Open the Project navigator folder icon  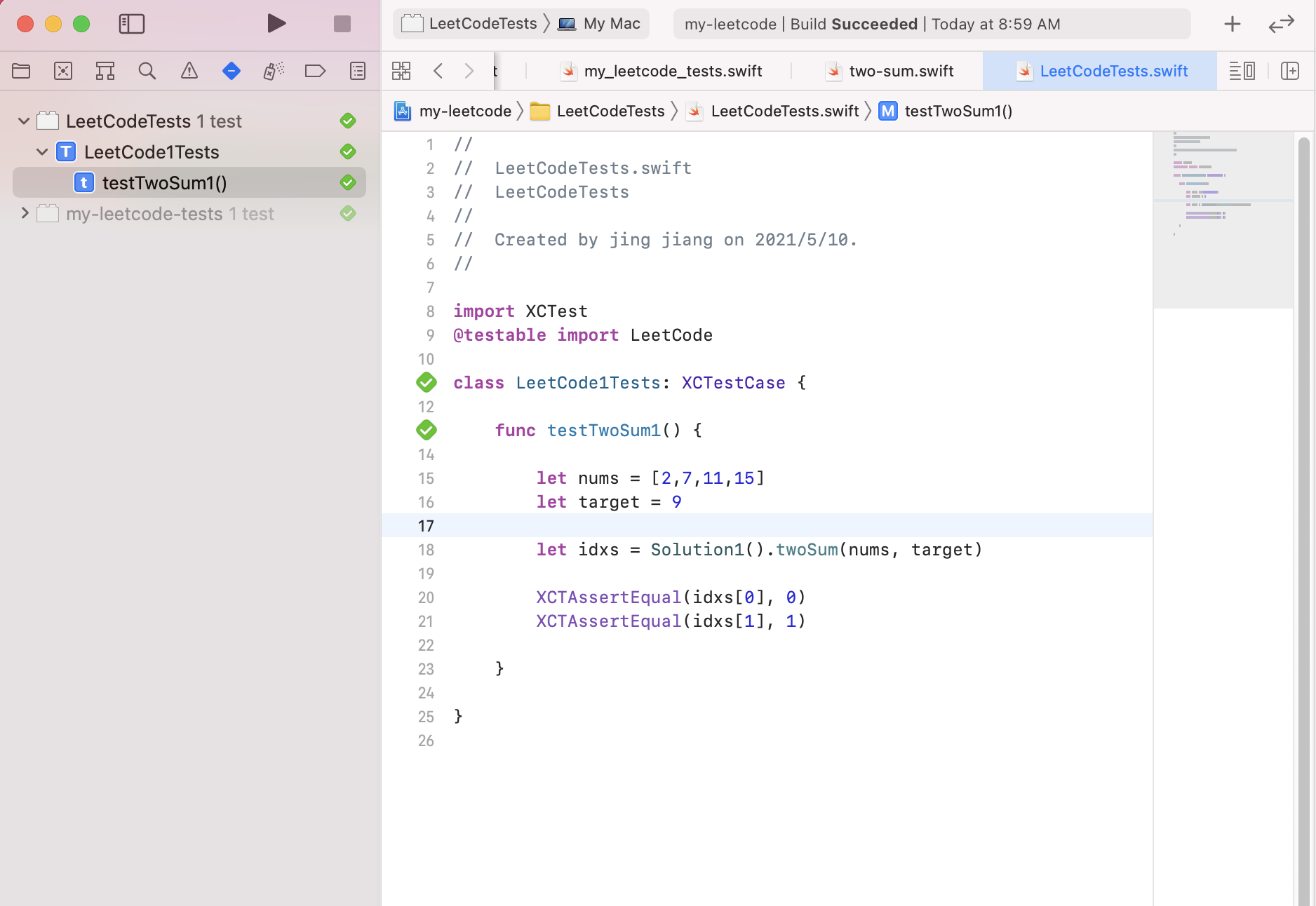[21, 71]
